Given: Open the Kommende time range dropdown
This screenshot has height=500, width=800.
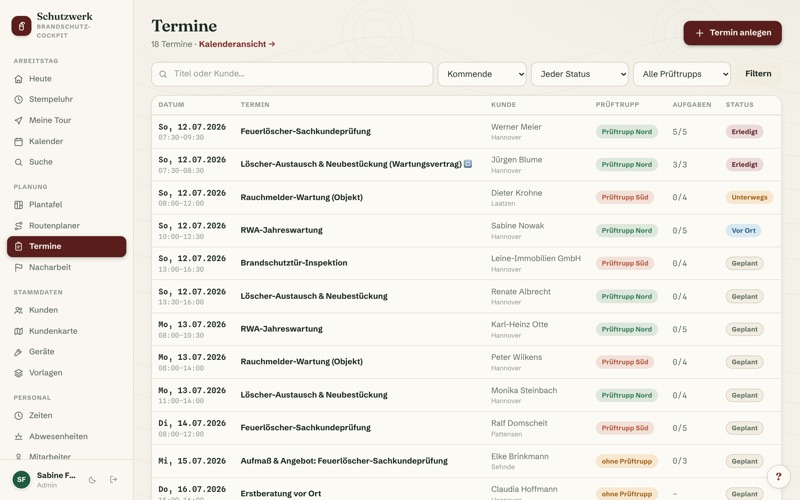Looking at the screenshot, I should click(482, 74).
